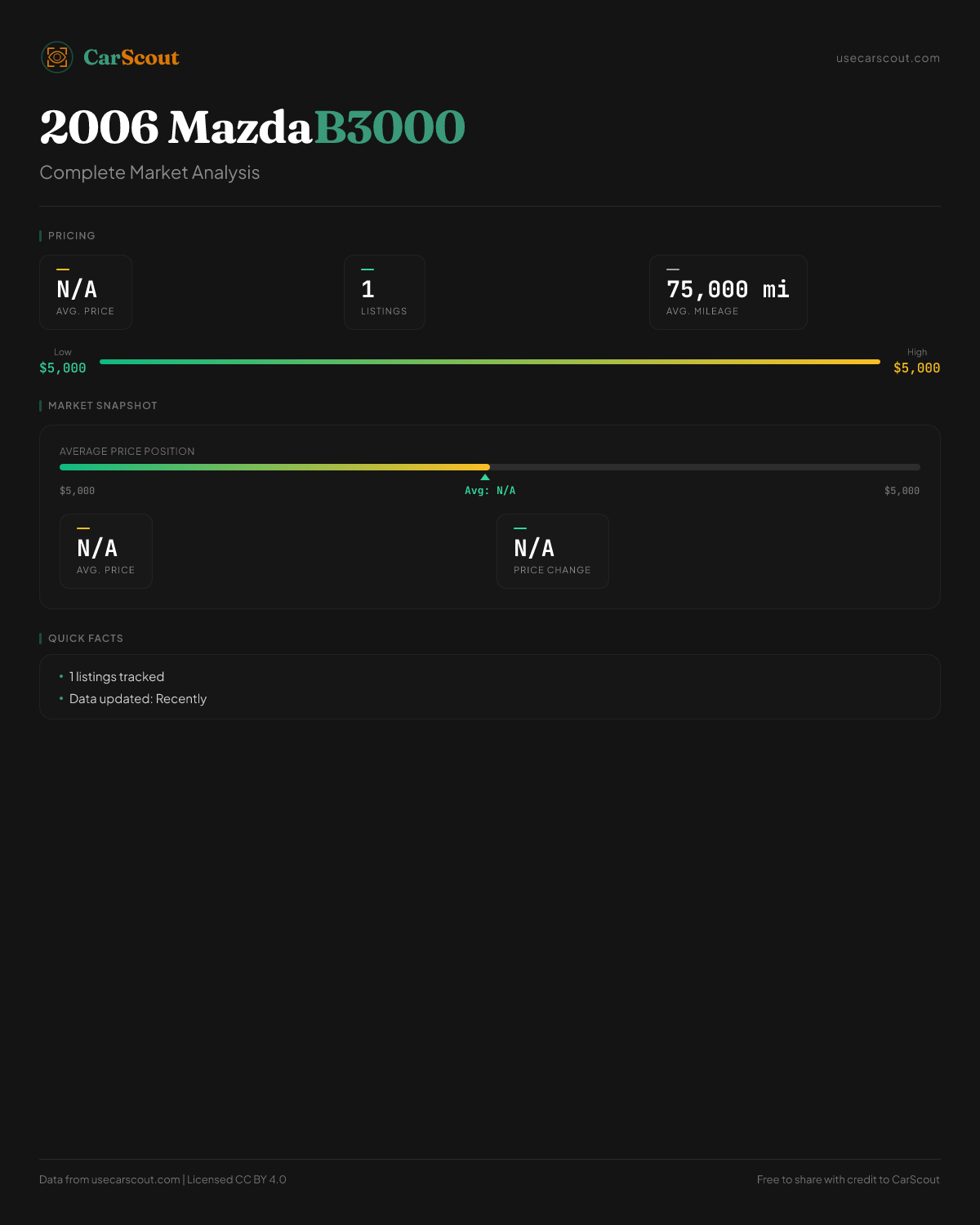Click the 2006 Mazda B3000 title
980x1225 pixels.
252,127
